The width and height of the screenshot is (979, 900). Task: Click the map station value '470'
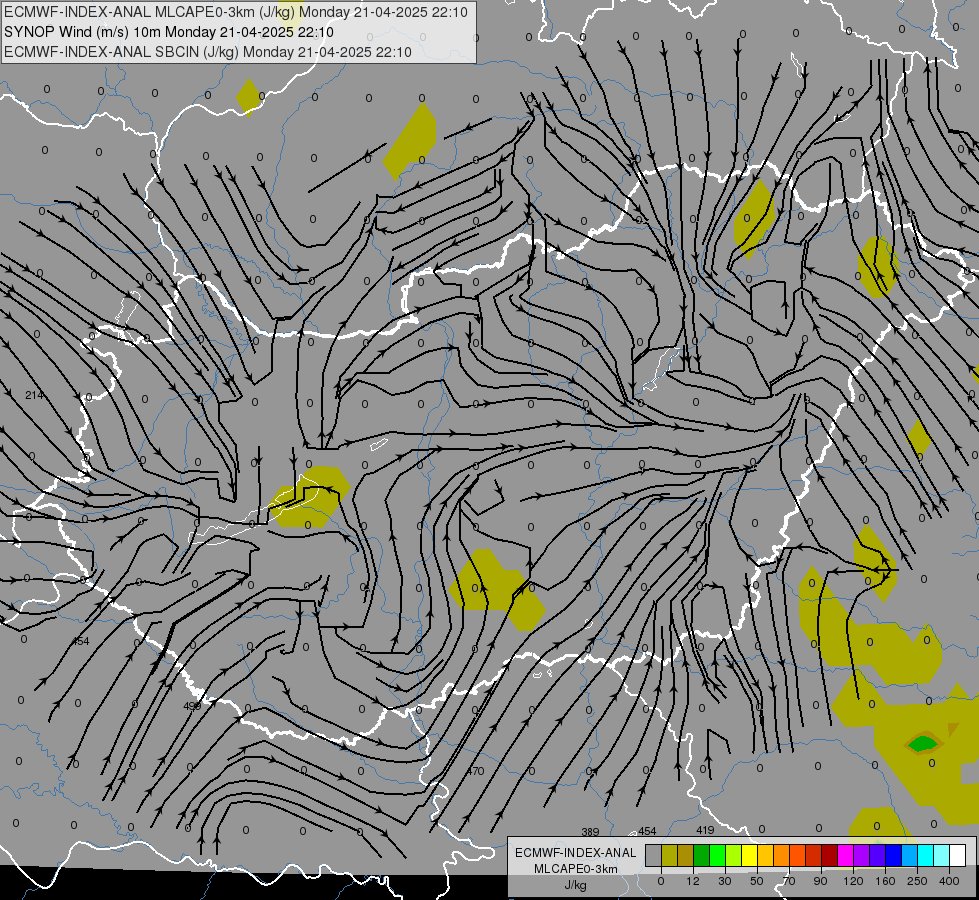475,771
